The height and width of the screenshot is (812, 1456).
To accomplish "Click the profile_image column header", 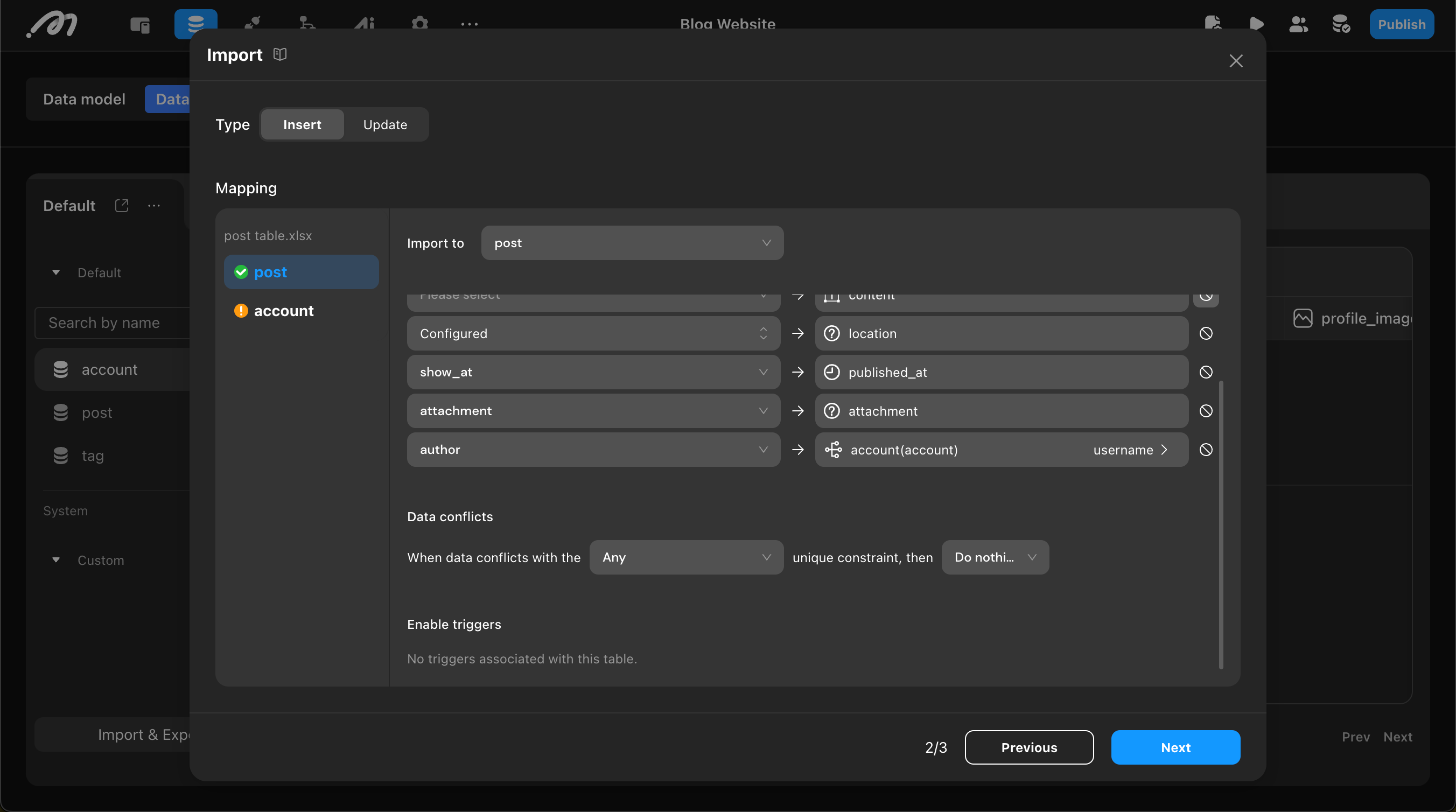I will [x=1354, y=318].
